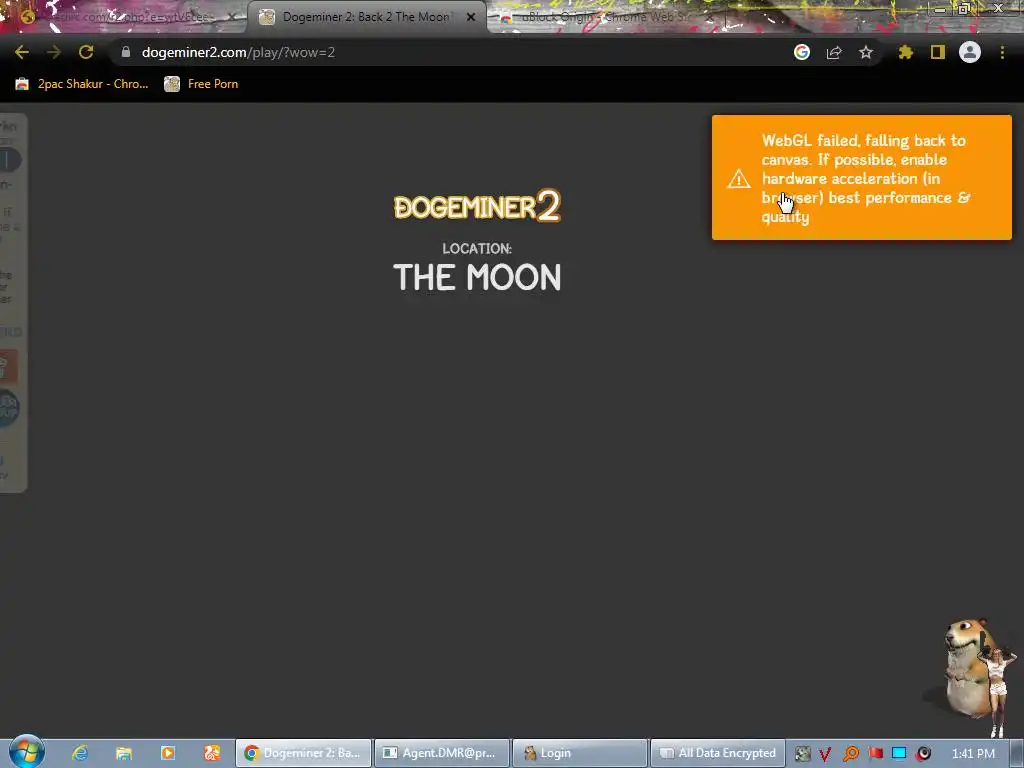Maximize or restore the Chrome window
The image size is (1024, 768).
(964, 8)
